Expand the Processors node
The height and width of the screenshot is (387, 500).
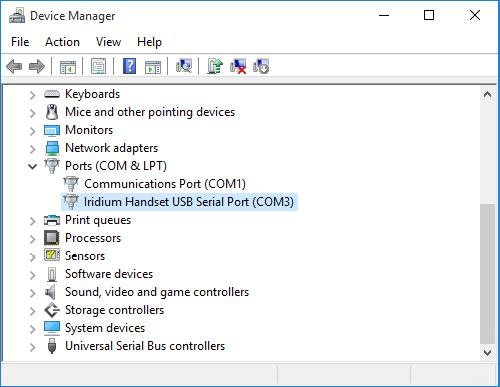point(32,239)
